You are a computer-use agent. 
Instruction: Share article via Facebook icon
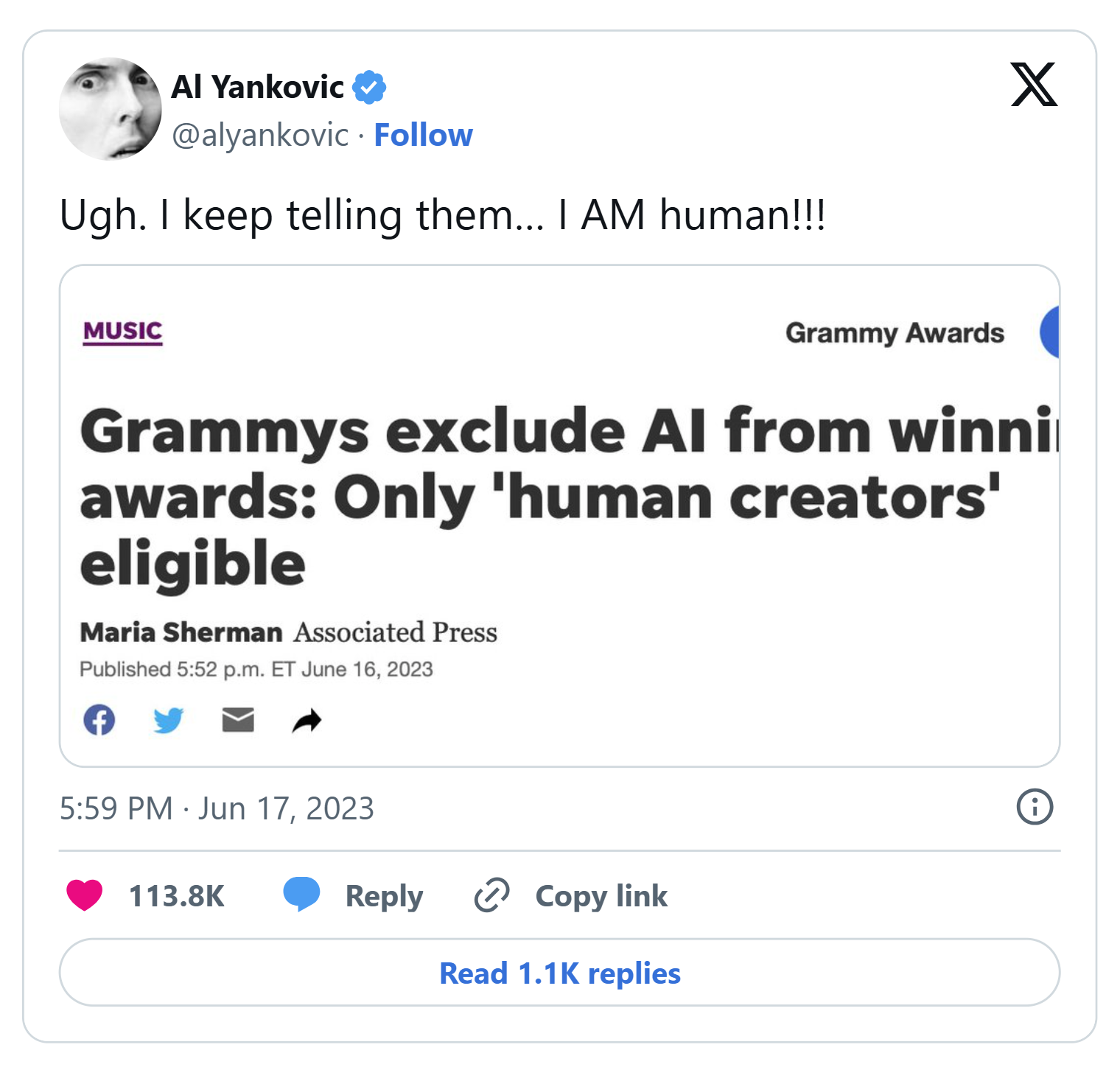click(99, 720)
